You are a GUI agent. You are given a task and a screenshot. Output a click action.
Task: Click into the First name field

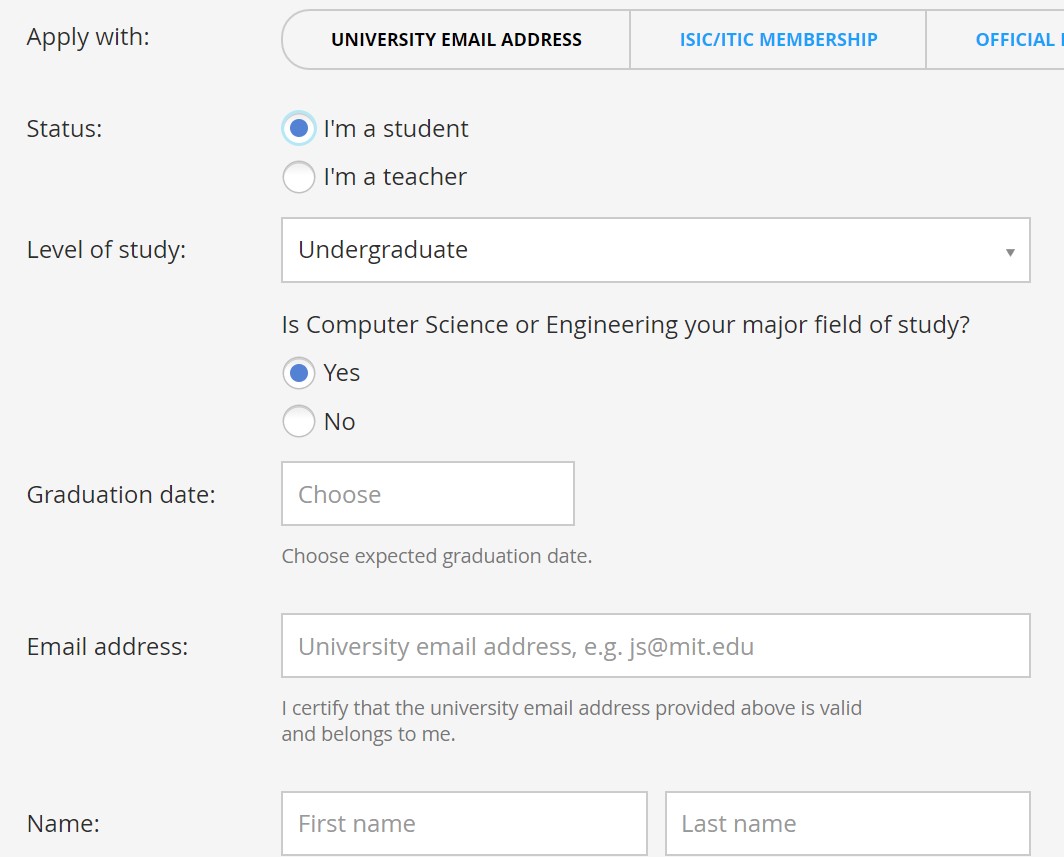click(464, 824)
